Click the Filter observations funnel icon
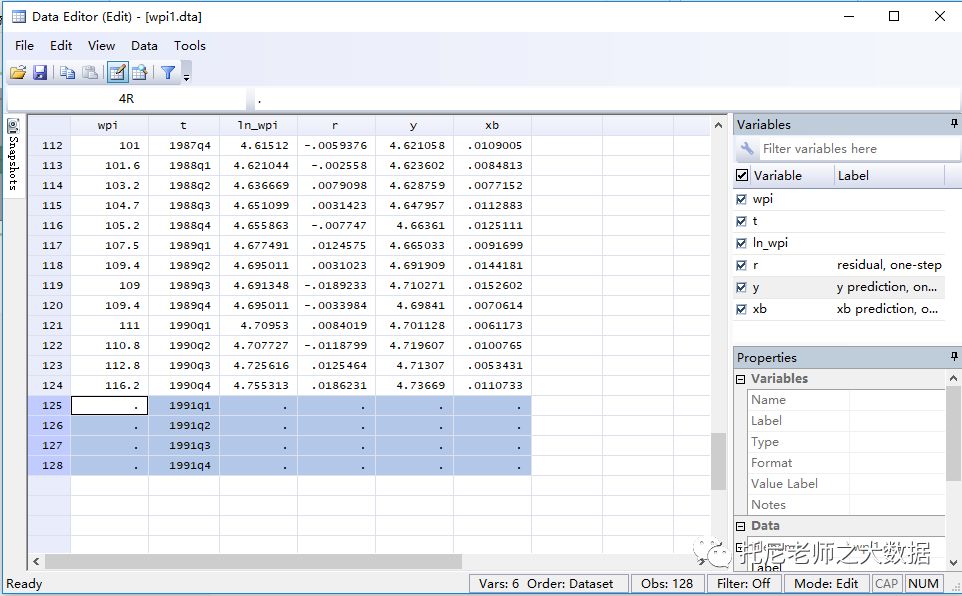Screen dimensions: 962x596 coord(167,72)
